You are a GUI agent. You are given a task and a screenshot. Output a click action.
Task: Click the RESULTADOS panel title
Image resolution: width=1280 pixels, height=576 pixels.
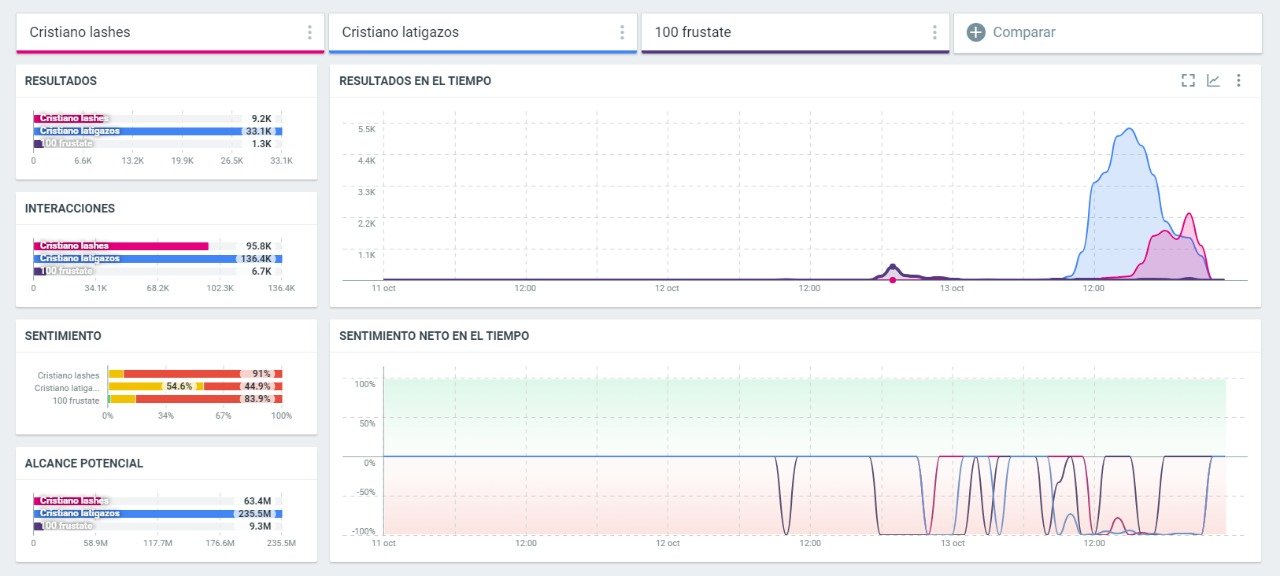pos(61,81)
